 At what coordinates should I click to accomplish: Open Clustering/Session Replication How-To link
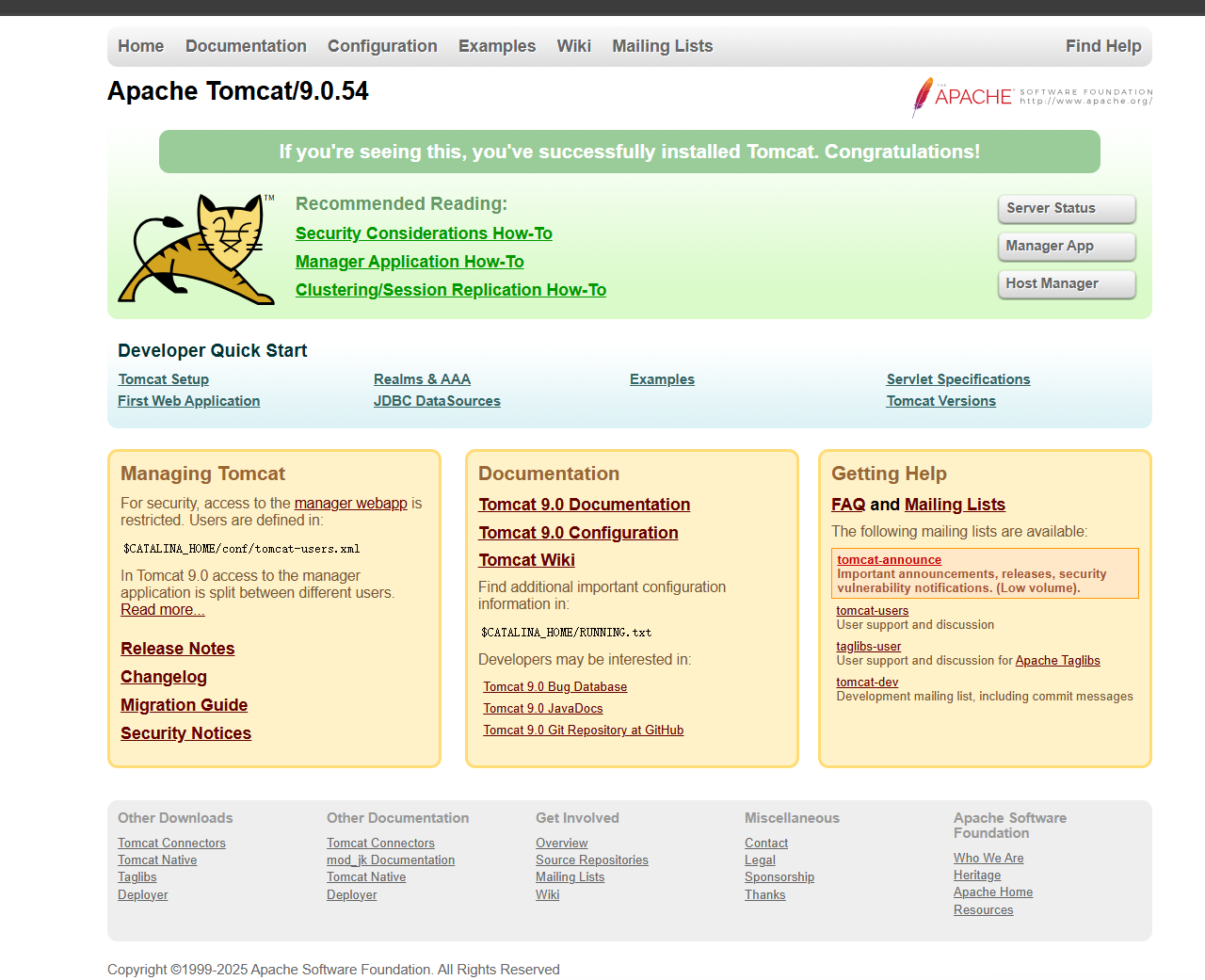point(451,290)
